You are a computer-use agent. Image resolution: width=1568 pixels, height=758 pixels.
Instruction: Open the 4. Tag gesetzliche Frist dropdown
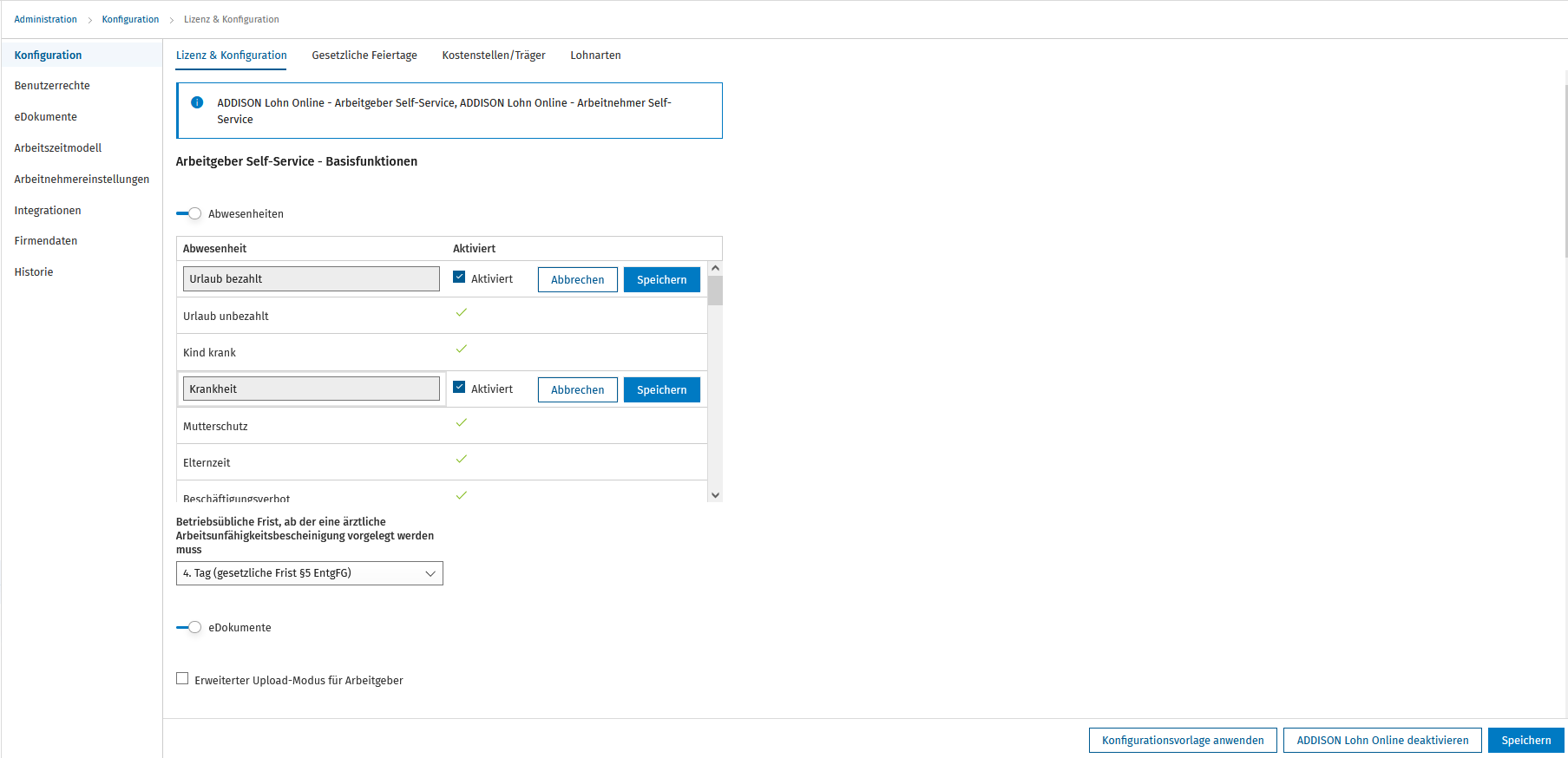click(x=310, y=573)
